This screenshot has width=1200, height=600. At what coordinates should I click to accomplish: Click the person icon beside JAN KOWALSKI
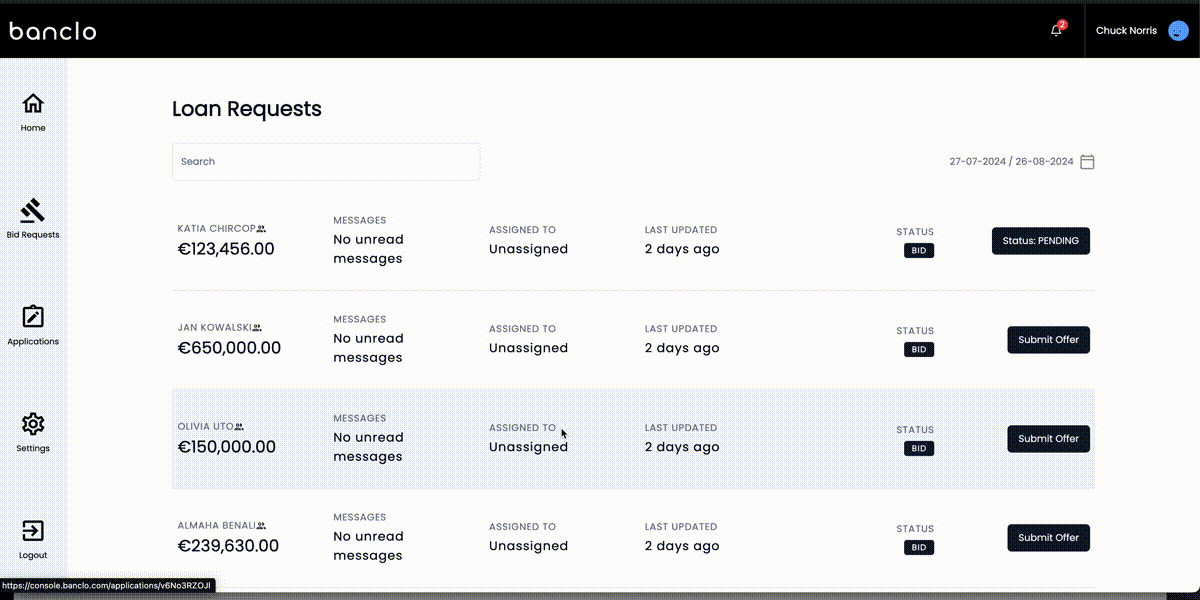point(257,327)
